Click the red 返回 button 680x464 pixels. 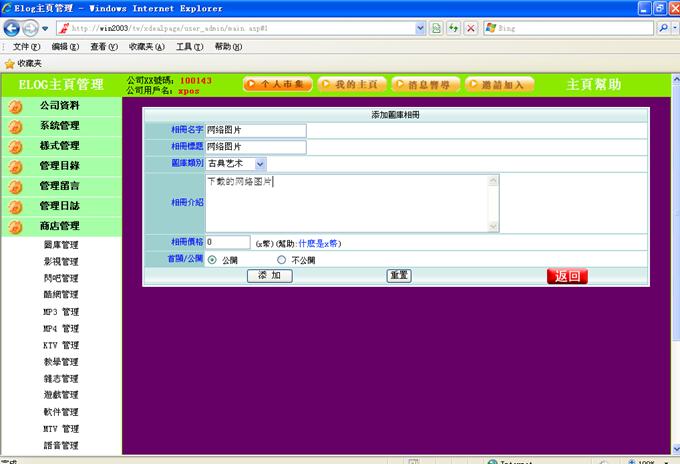tap(567, 276)
